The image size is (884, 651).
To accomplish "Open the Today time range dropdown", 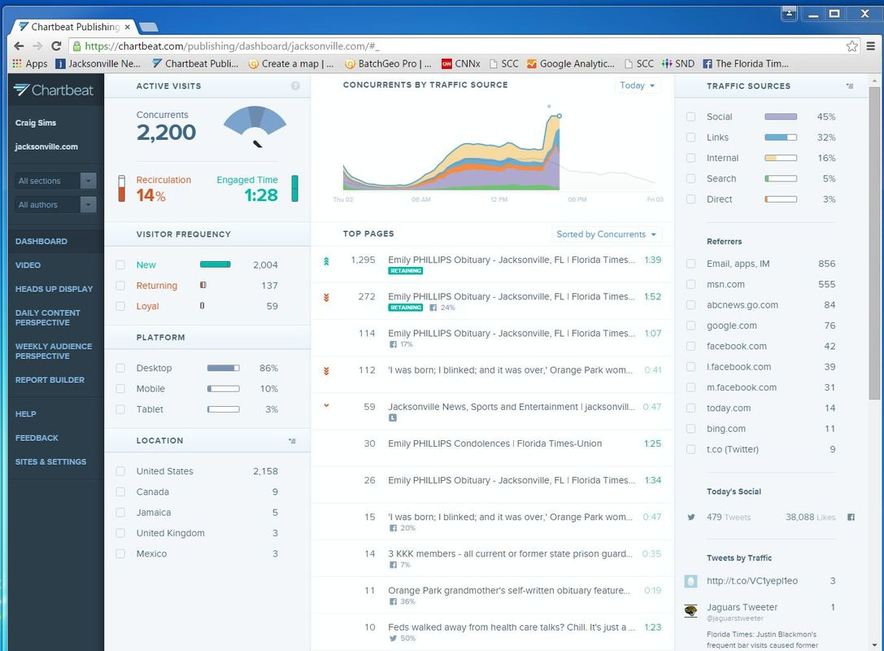I will [637, 85].
